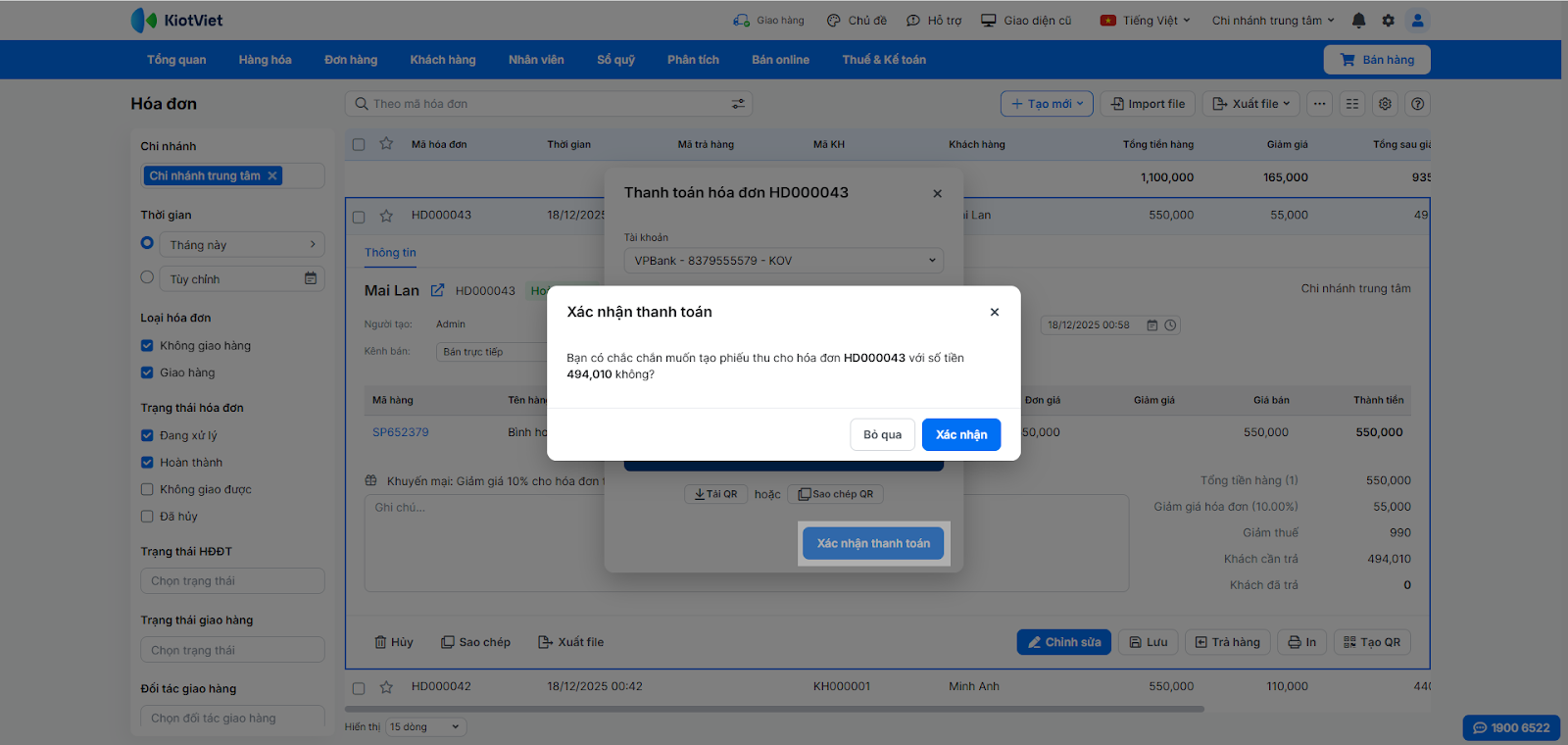Viewport: 1568px width, 745px height.
Task: Open the user account avatar menu
Action: 1417,20
